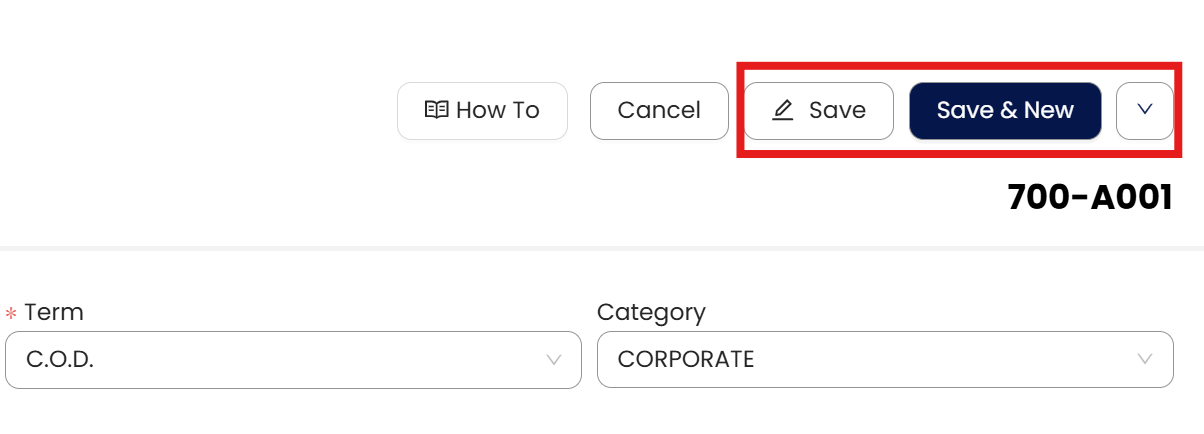This screenshot has width=1204, height=434.
Task: Click the open book icon beside How To
Action: [x=436, y=110]
